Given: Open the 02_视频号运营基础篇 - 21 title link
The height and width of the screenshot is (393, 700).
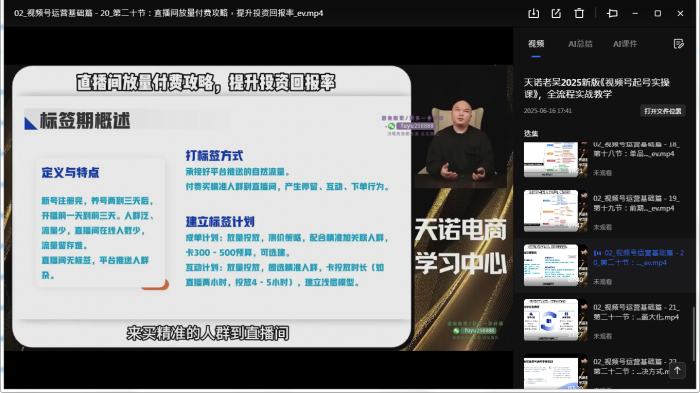Looking at the screenshot, I should coord(636,312).
